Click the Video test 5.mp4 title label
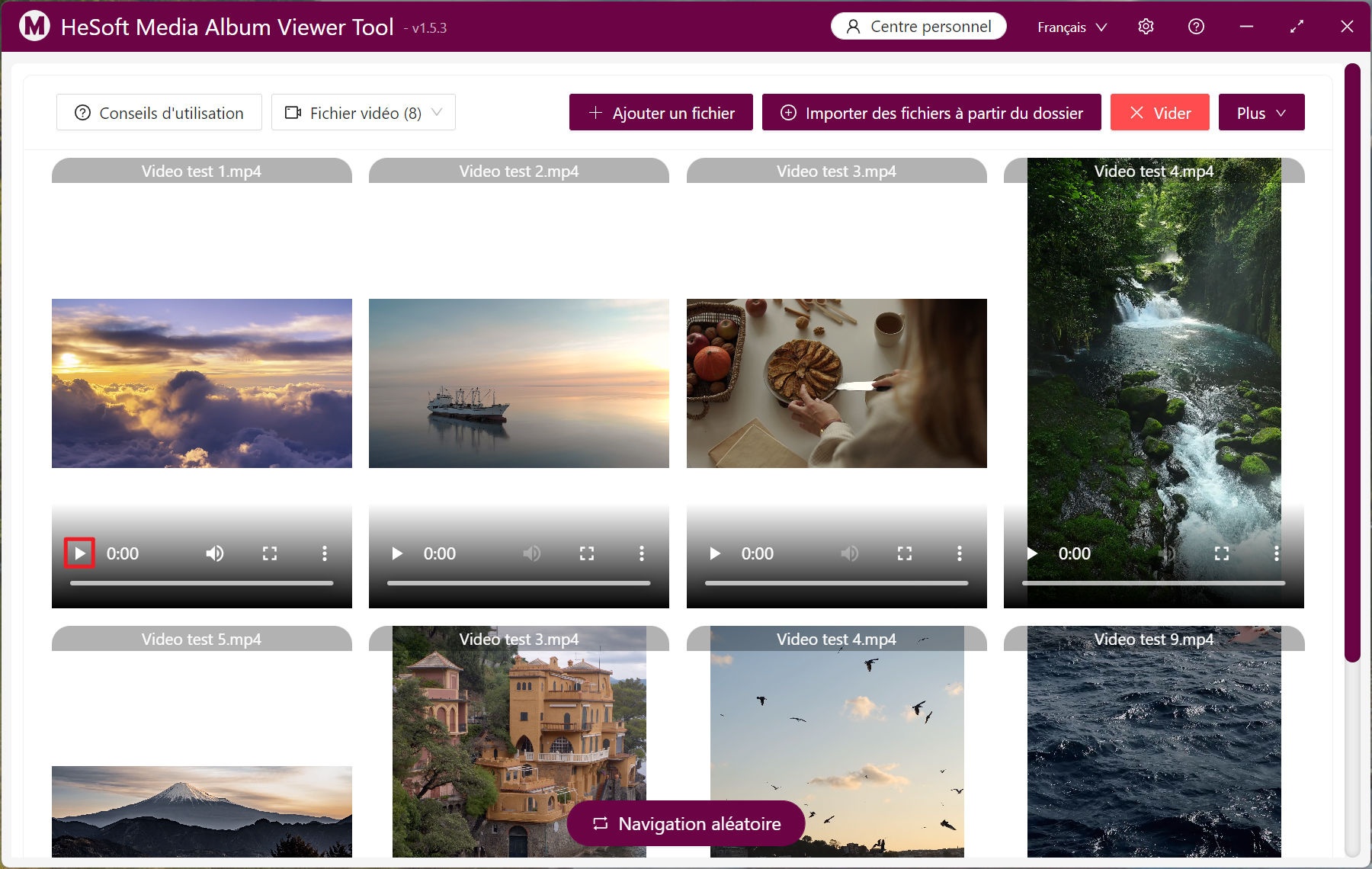The height and width of the screenshot is (869, 1372). (201, 640)
